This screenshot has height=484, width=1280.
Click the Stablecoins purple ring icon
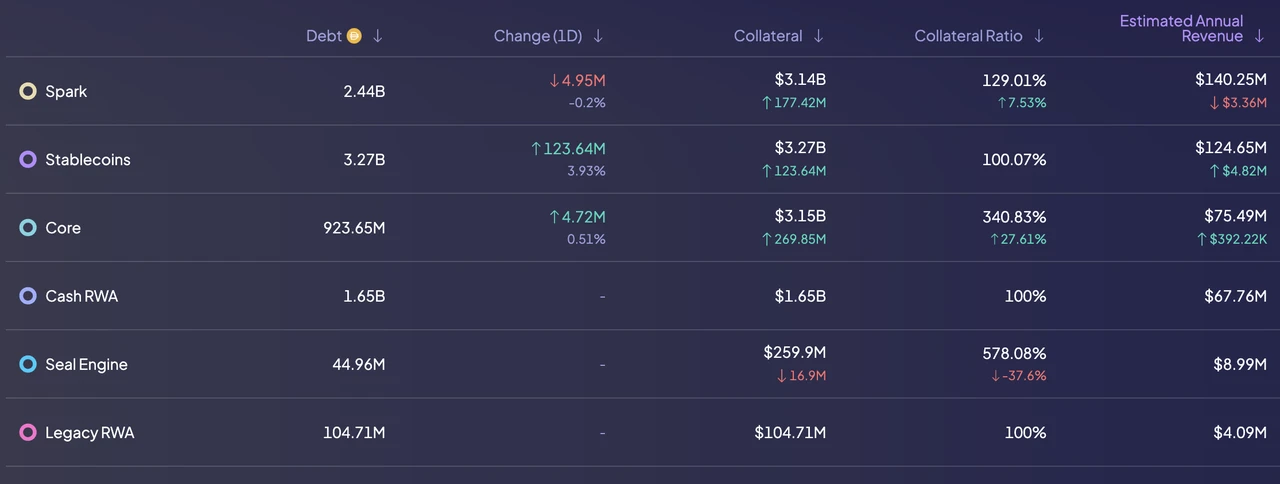(28, 160)
